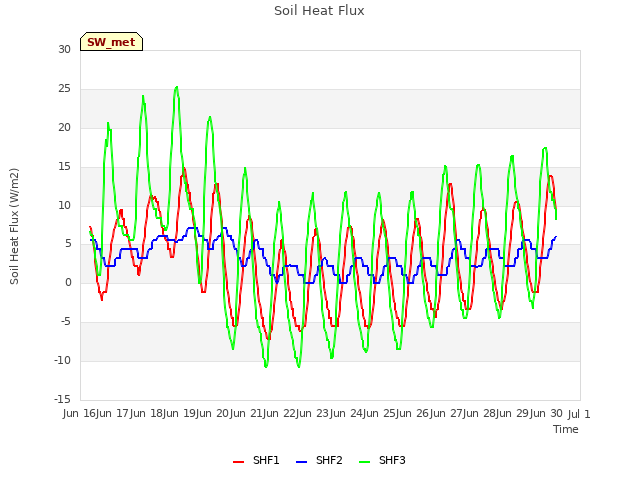The image size is (640, 480).
Task: Click the 22Jun x-axis tick label
Action: point(297,413)
